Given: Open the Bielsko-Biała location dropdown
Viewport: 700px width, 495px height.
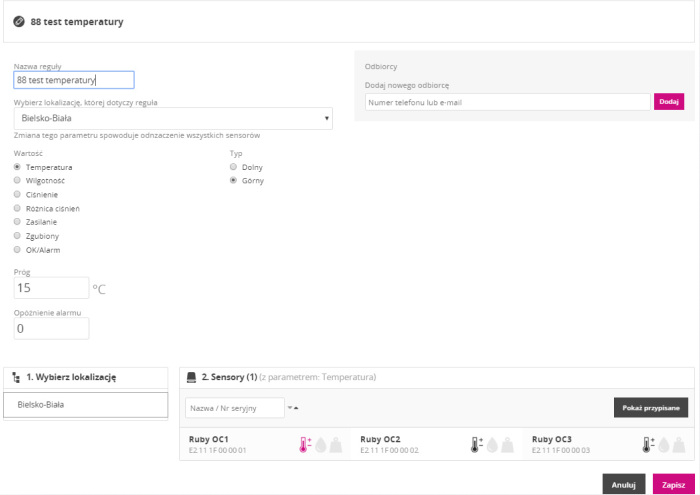Looking at the screenshot, I should pyautogui.click(x=173, y=118).
